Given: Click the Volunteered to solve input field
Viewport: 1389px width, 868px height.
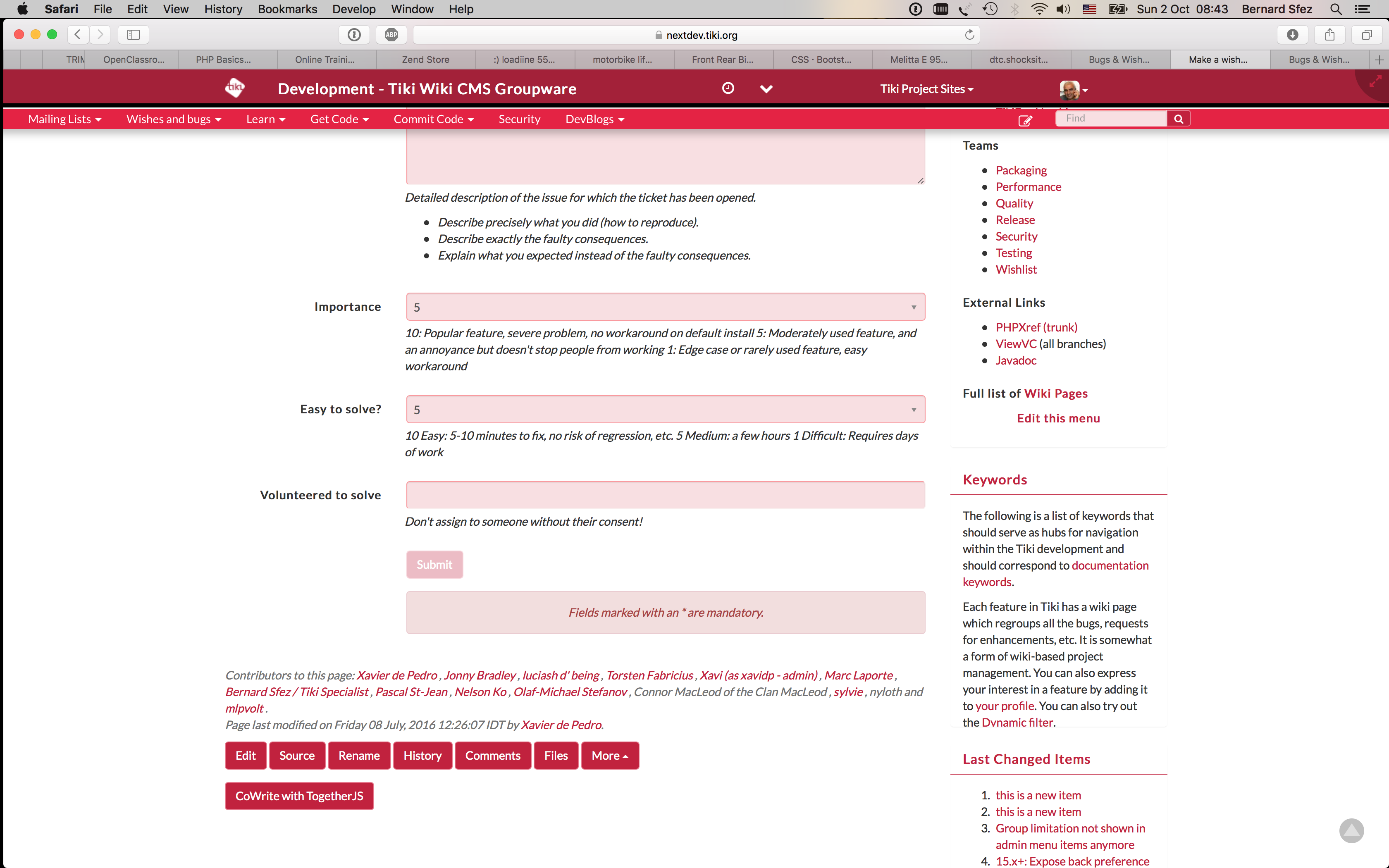Looking at the screenshot, I should click(x=665, y=495).
